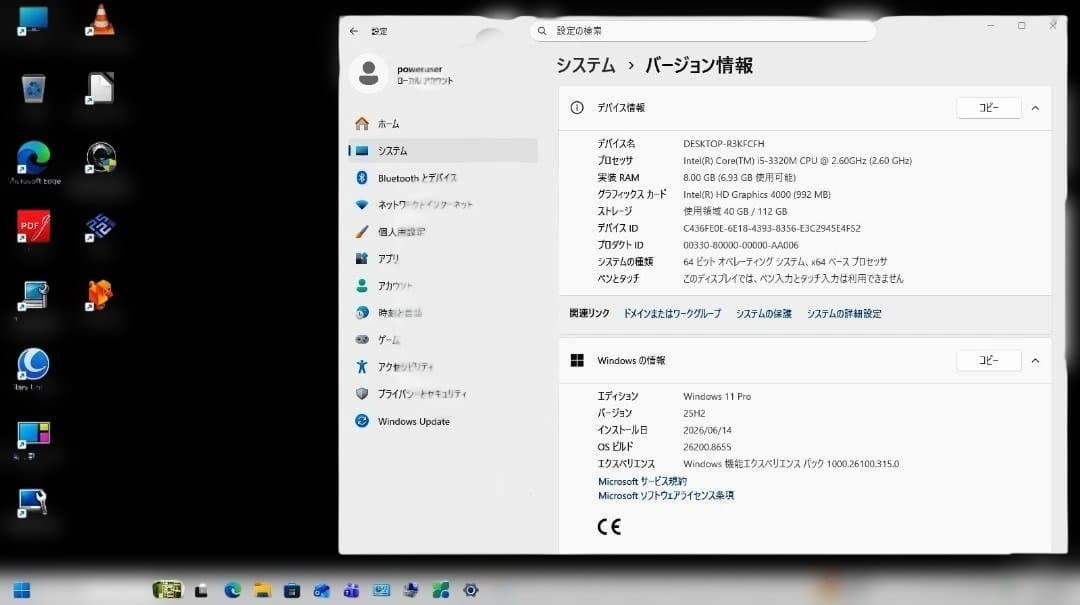Open the This PC monitor desktop shortcut
The image size is (1080, 605).
pos(33,21)
